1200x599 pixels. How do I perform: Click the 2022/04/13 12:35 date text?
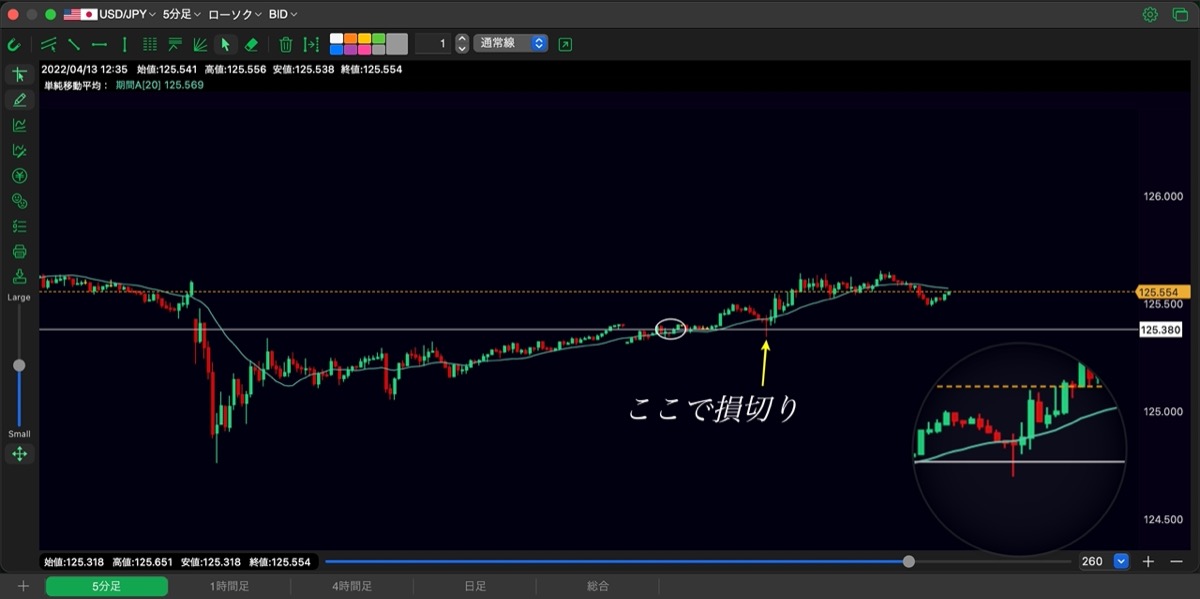click(x=84, y=70)
